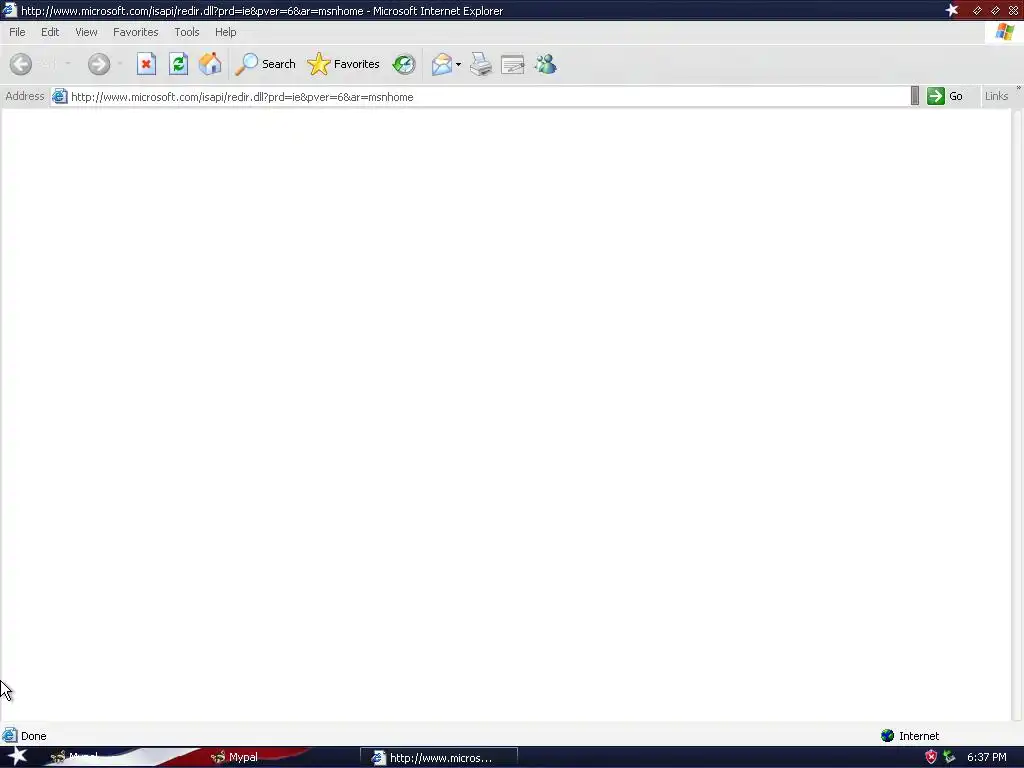Open the Favorites pane with the star button
The width and height of the screenshot is (1024, 768).
click(x=344, y=64)
